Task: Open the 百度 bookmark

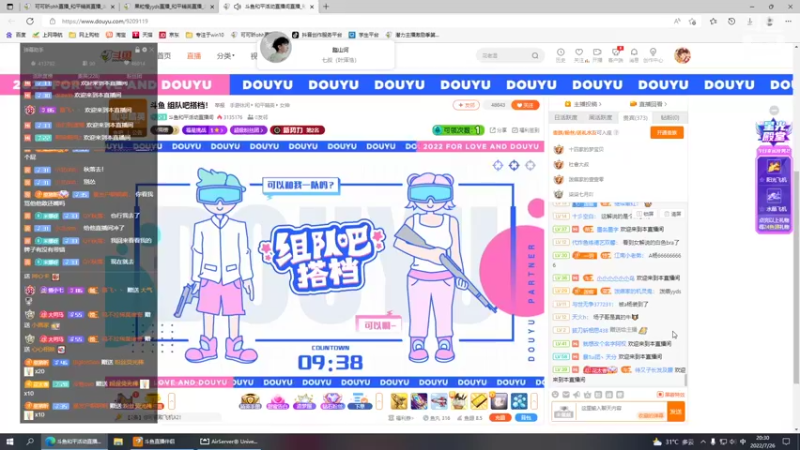Action: tap(16, 35)
